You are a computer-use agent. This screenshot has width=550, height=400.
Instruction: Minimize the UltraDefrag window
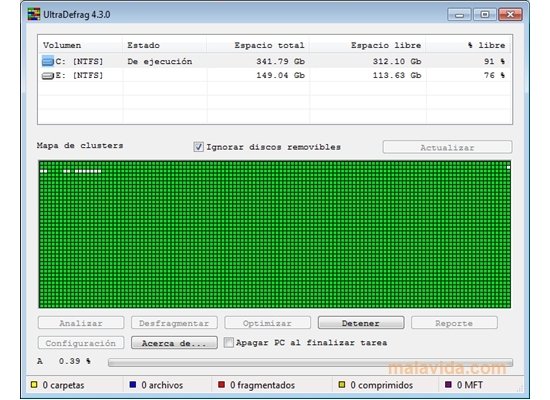pos(459,15)
